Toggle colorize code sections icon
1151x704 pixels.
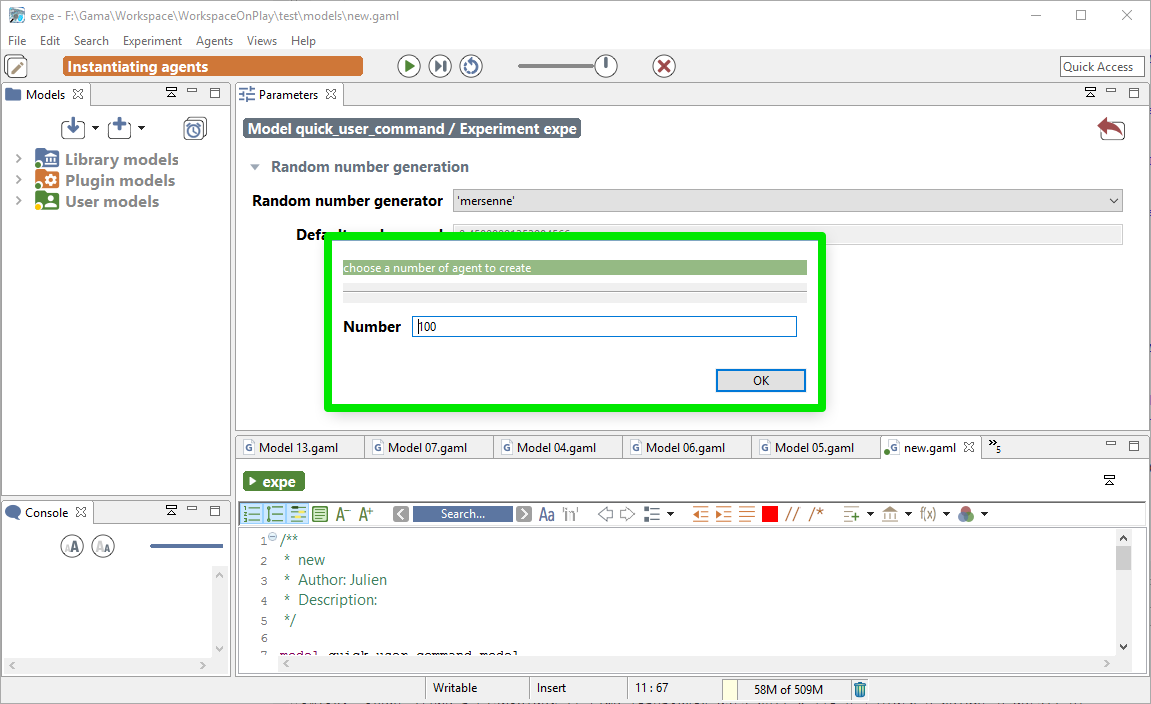[320, 514]
